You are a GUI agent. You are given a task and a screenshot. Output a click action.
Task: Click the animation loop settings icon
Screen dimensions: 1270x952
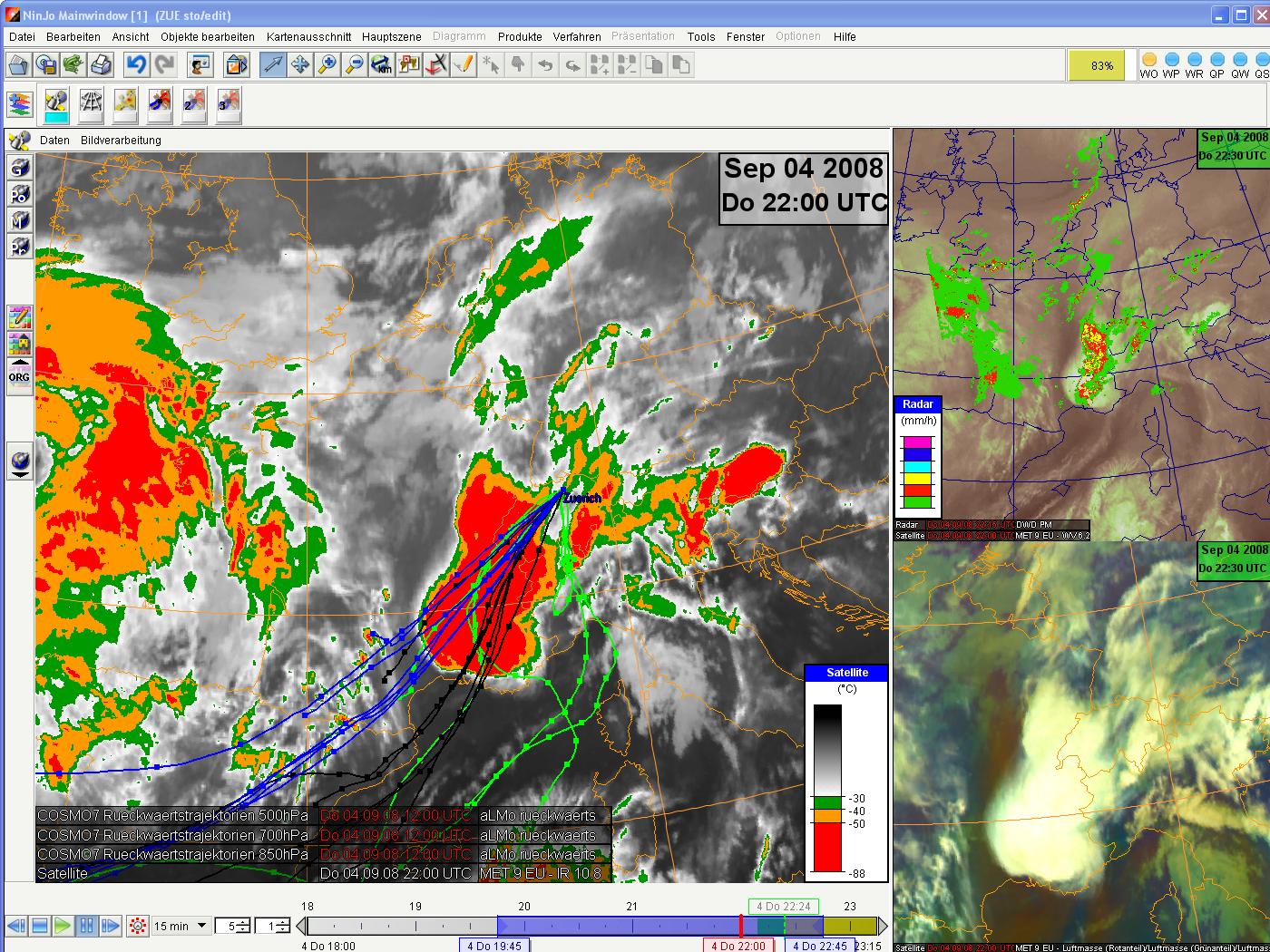click(x=138, y=926)
